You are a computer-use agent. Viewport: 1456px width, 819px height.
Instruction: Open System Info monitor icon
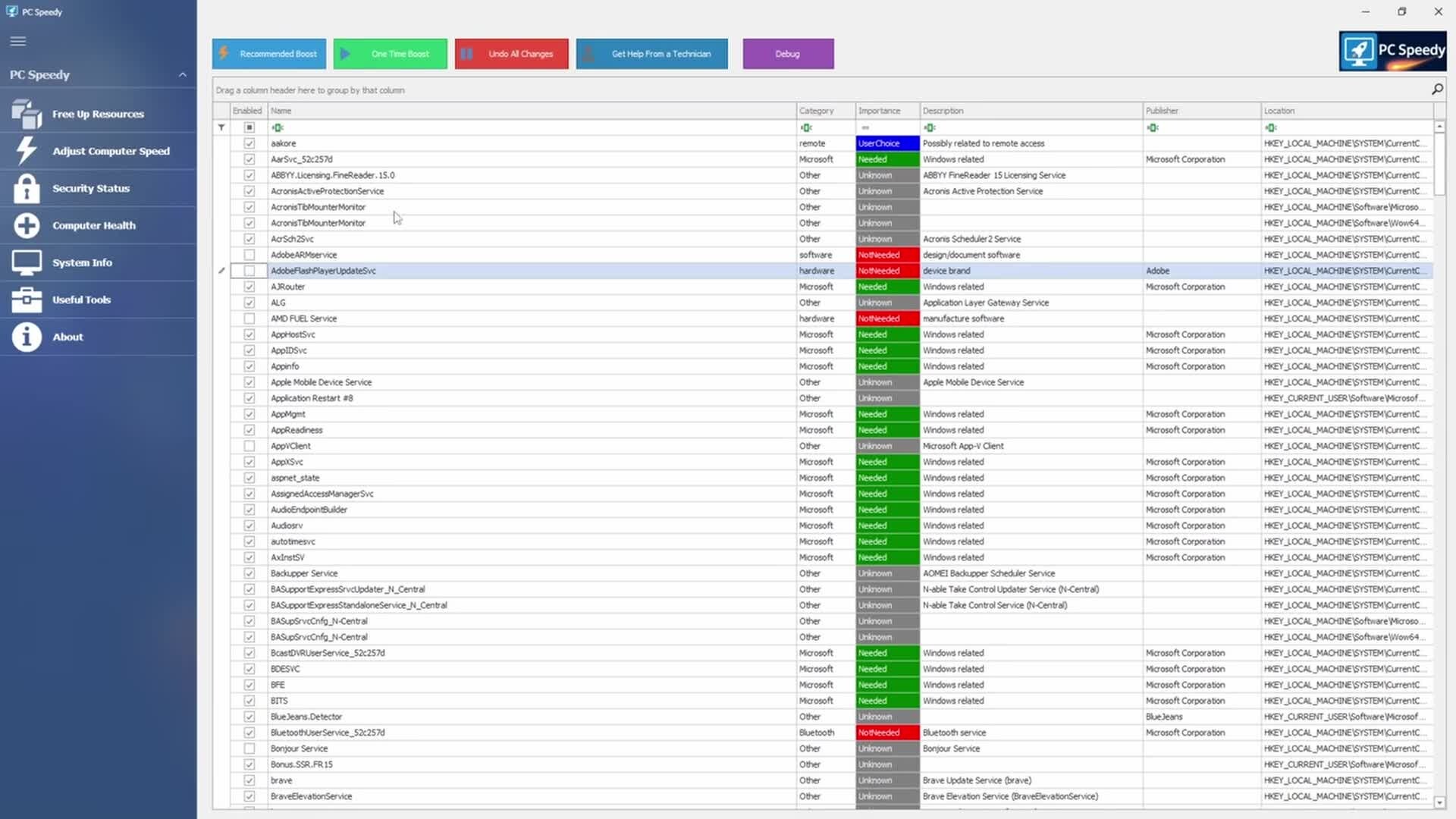[27, 262]
